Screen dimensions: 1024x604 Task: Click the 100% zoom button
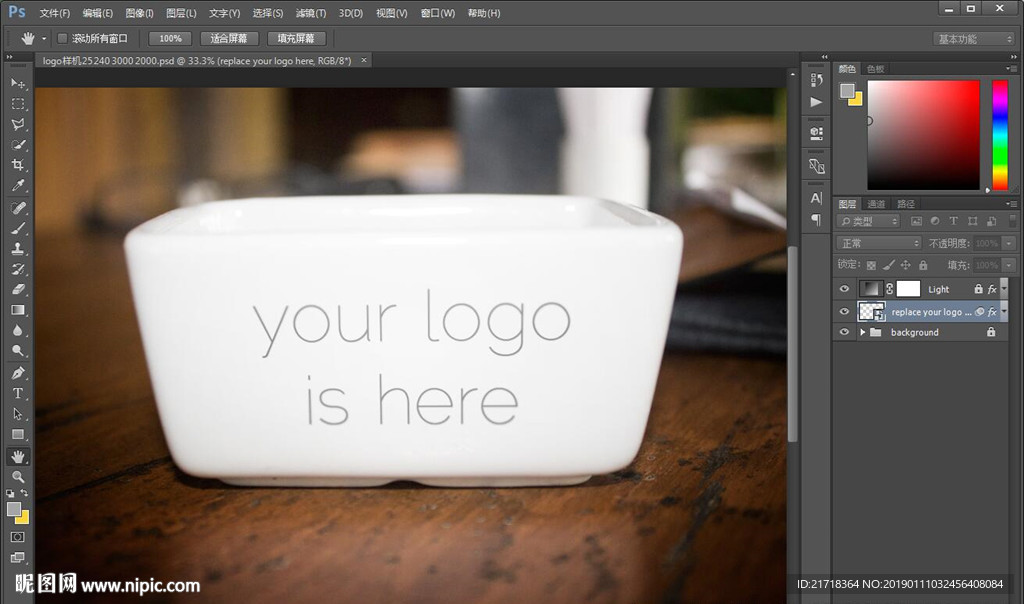click(x=170, y=39)
